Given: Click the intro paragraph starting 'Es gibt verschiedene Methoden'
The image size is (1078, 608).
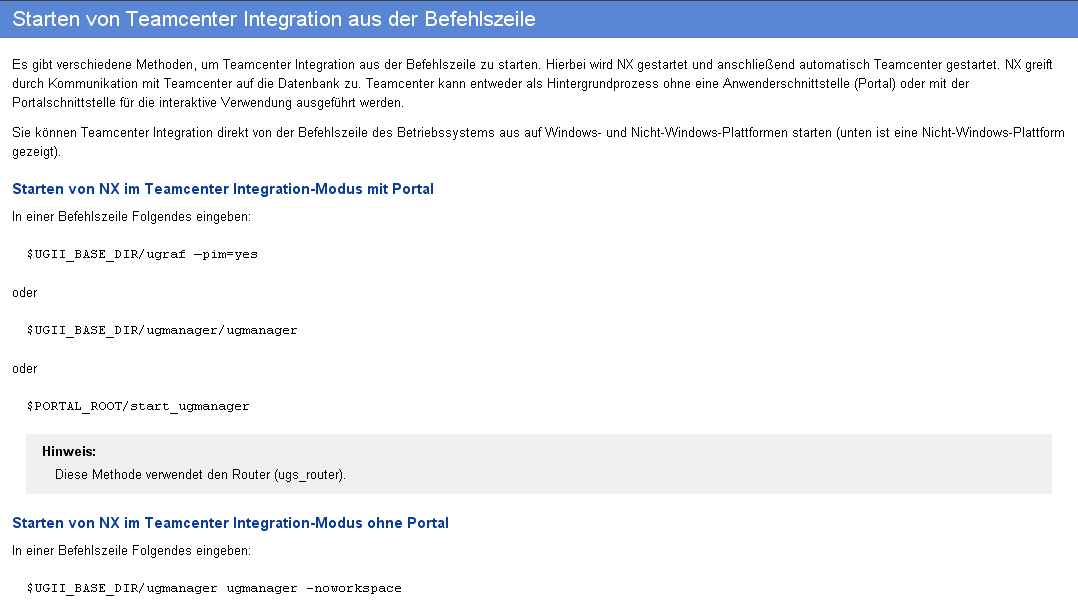Looking at the screenshot, I should [x=532, y=84].
